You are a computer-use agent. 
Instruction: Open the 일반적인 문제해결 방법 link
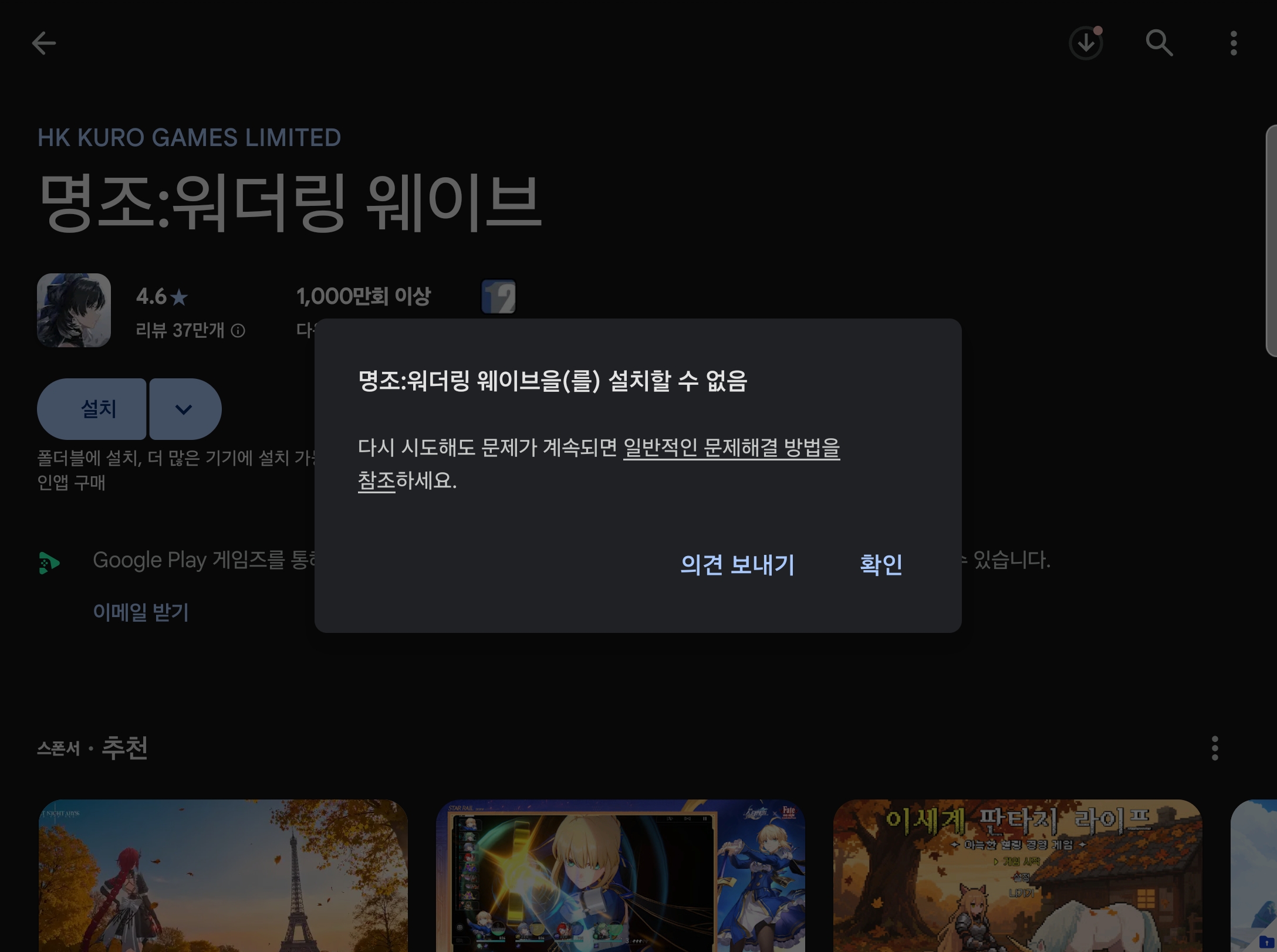731,448
